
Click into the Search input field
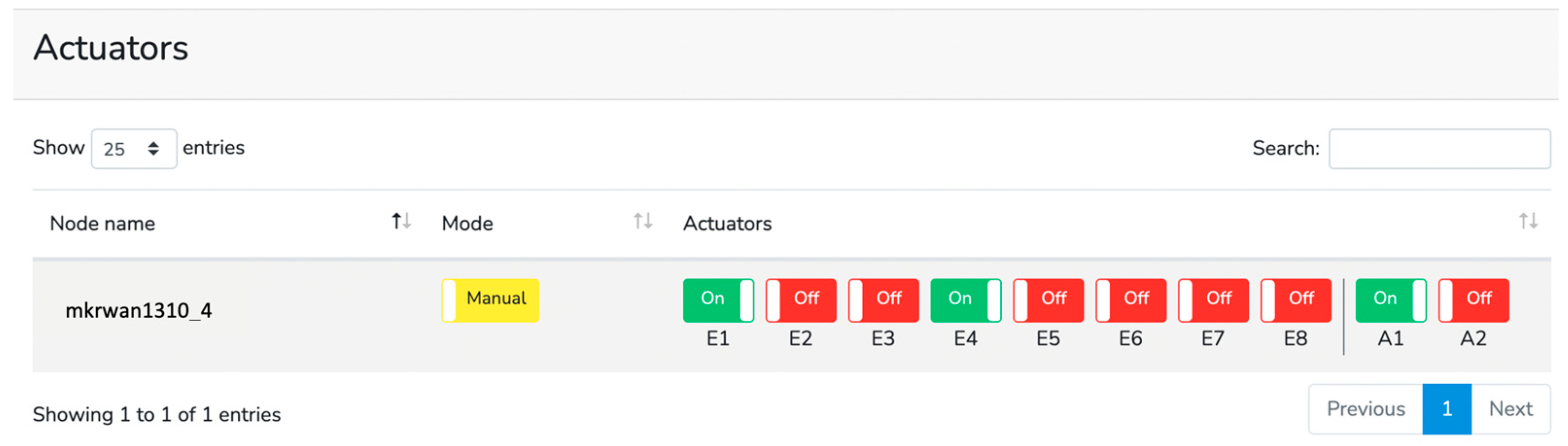click(1439, 149)
